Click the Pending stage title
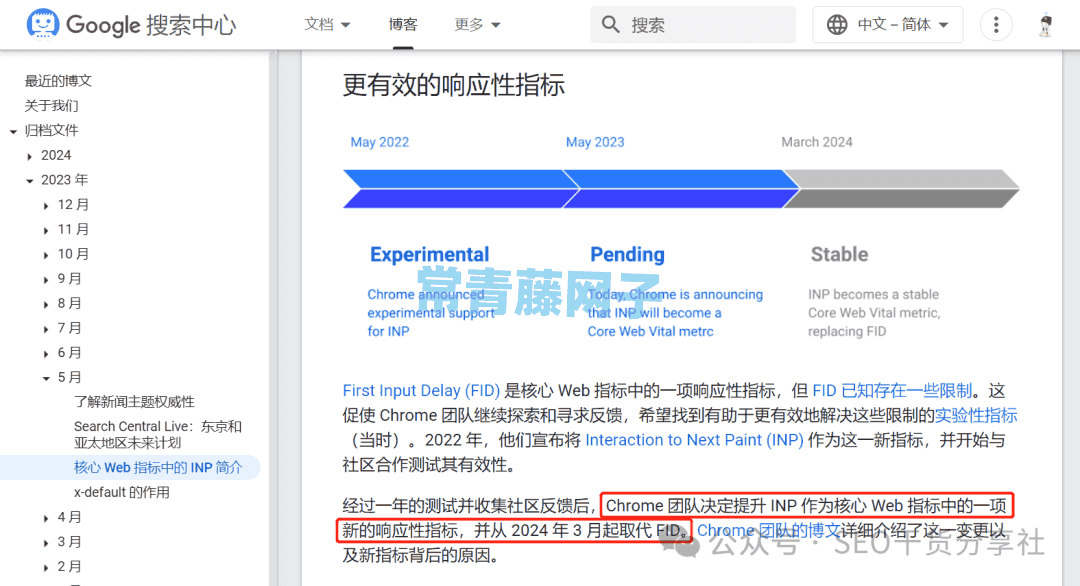1080x586 pixels. [x=627, y=254]
